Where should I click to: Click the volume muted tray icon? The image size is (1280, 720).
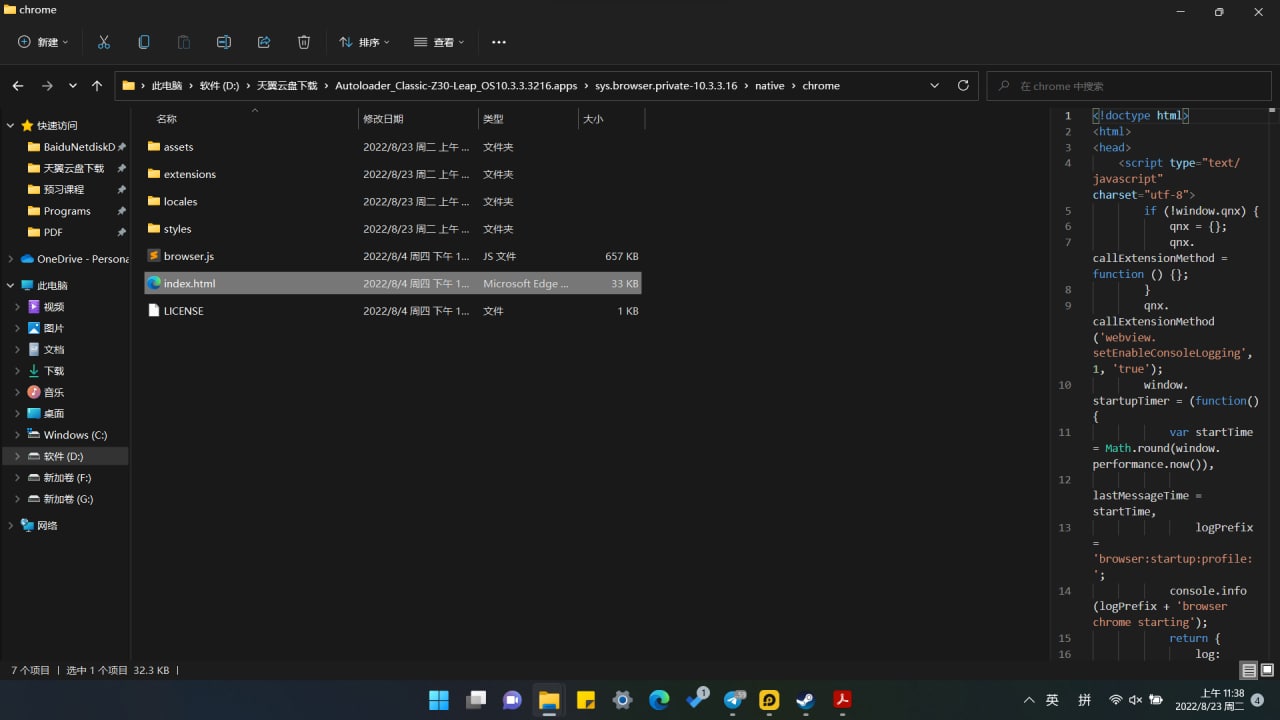coord(1136,700)
